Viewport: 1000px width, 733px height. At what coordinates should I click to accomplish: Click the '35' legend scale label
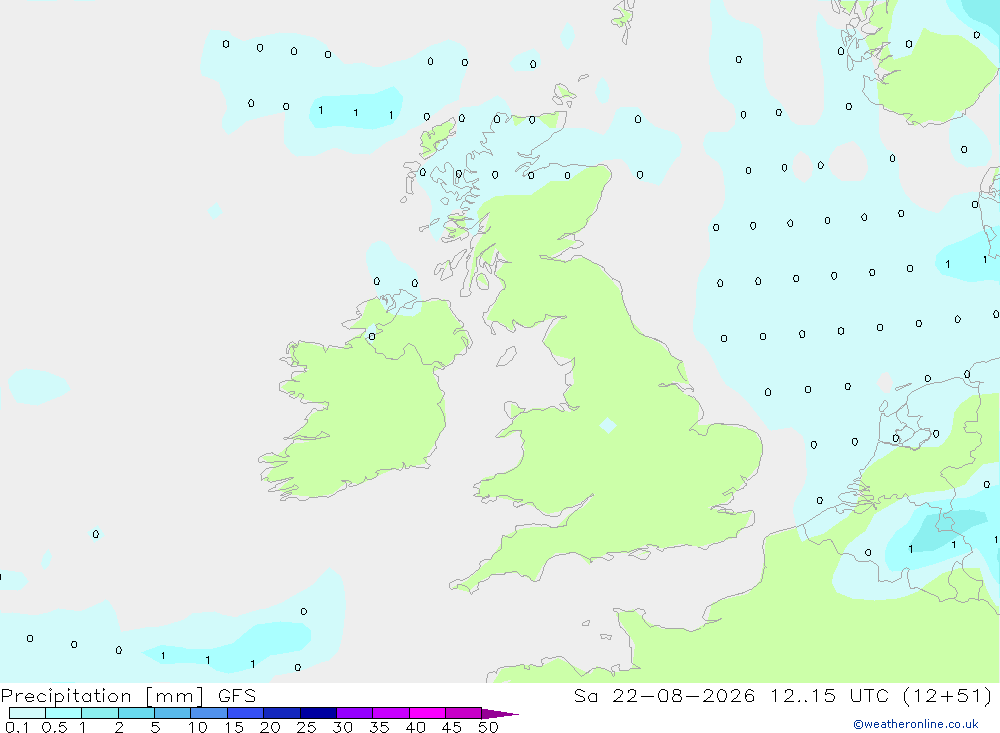[x=379, y=727]
